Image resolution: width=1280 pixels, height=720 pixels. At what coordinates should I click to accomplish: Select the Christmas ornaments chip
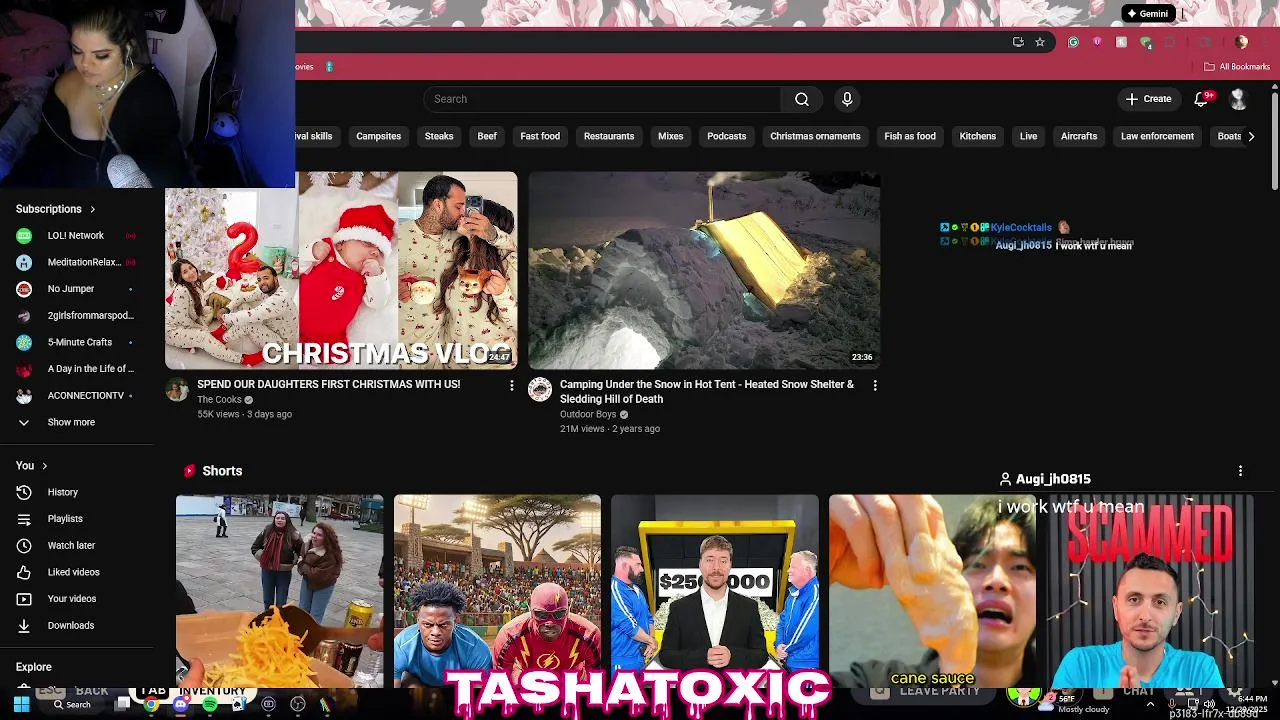point(815,136)
